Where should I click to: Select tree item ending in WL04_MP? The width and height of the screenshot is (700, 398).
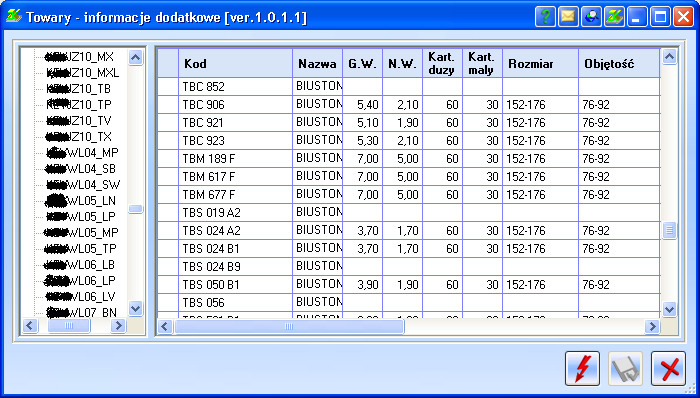(83, 153)
